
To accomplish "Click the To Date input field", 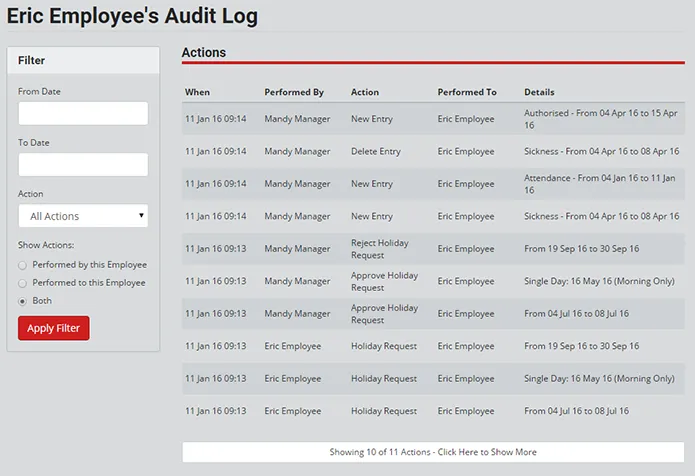I will [83, 165].
